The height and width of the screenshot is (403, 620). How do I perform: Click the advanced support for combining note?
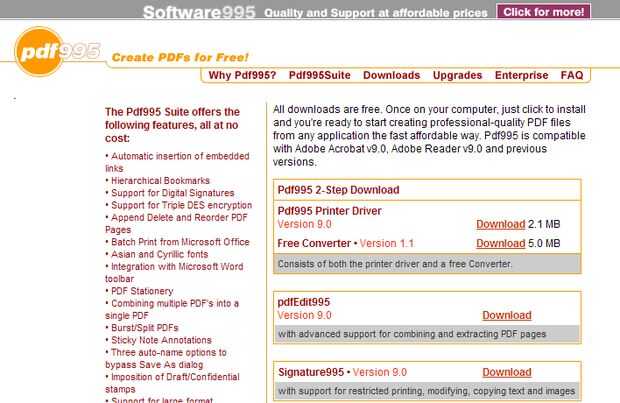tap(412, 334)
